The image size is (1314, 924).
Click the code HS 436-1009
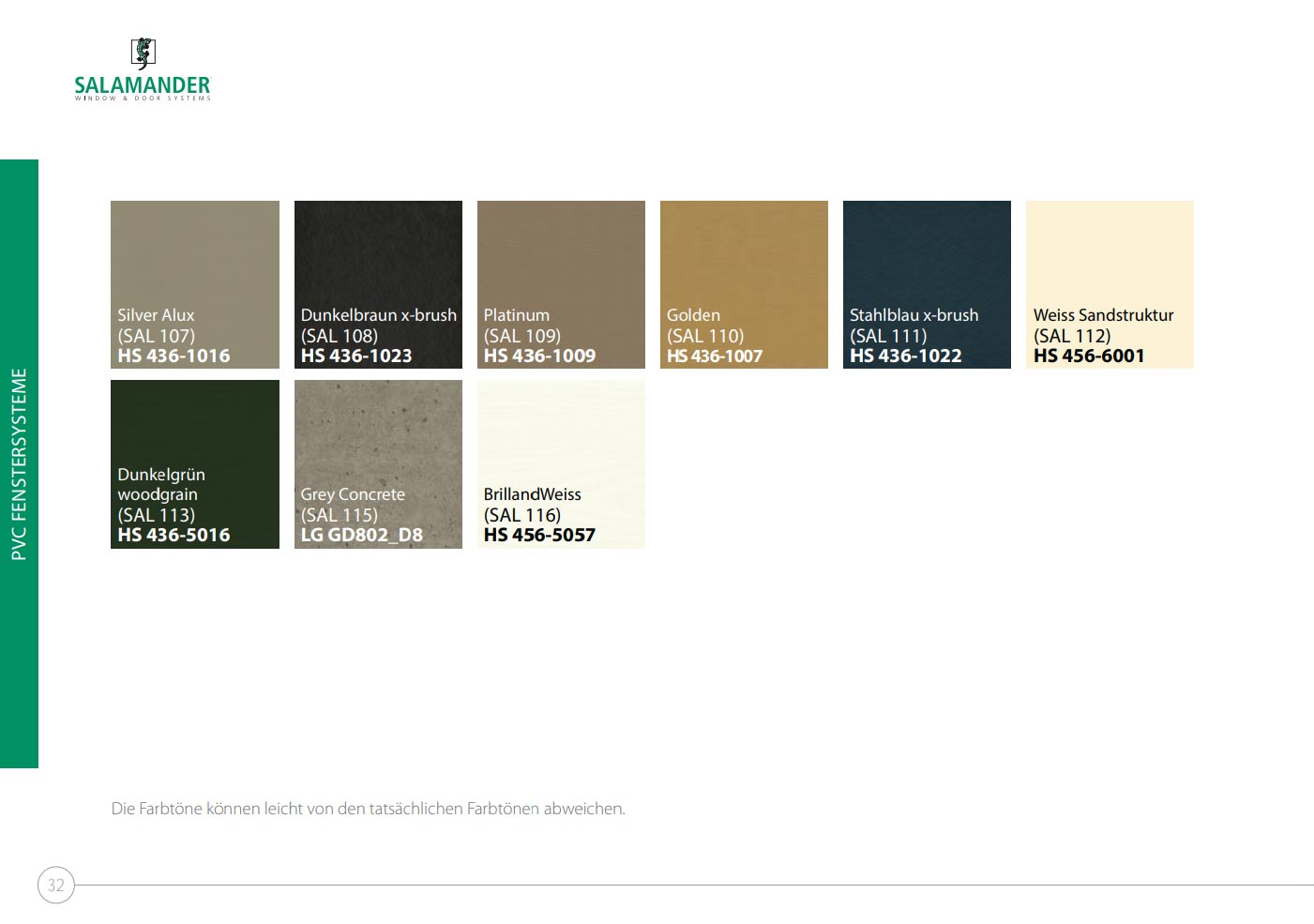[539, 356]
